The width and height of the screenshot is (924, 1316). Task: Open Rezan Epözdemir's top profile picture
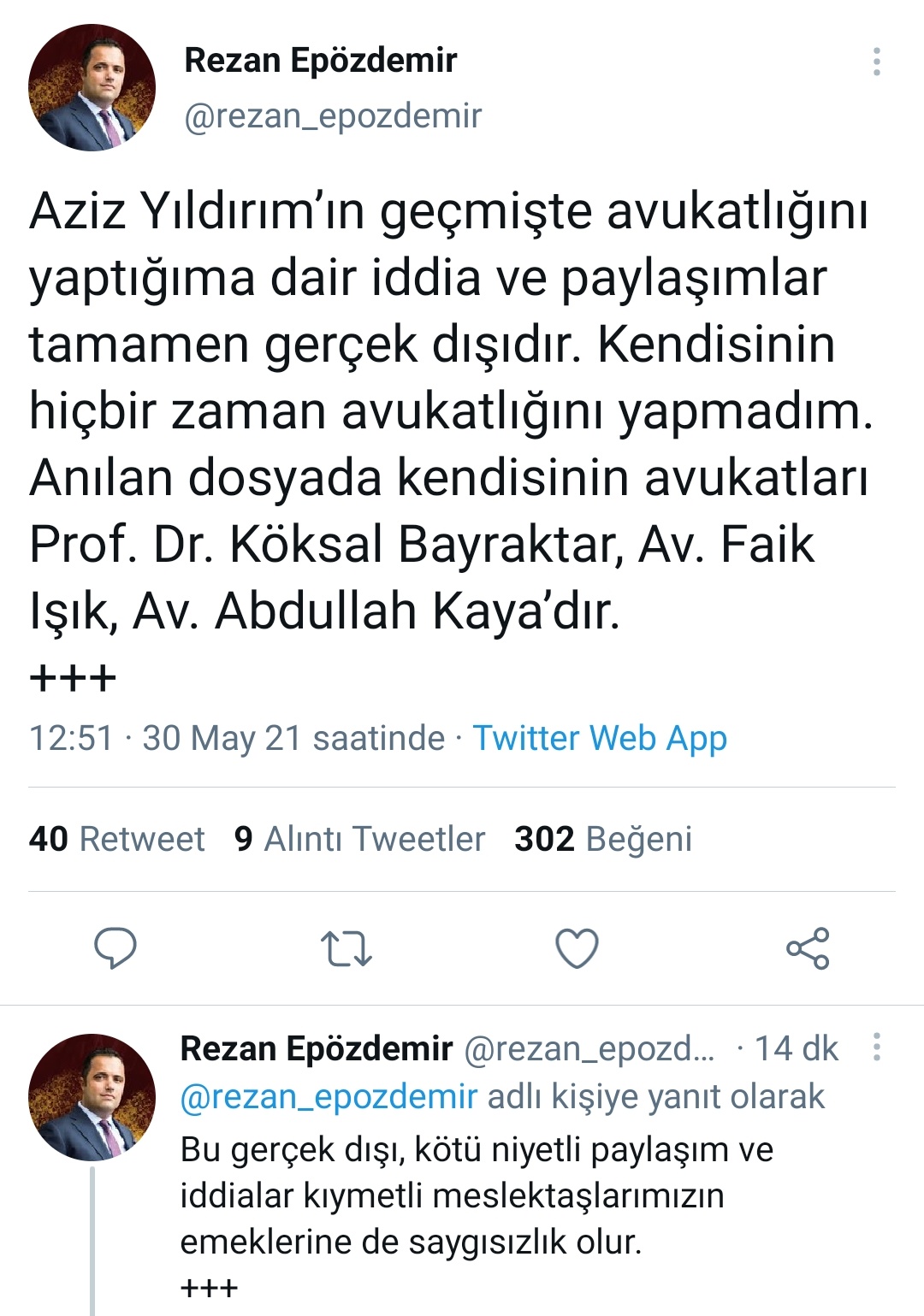92,87
